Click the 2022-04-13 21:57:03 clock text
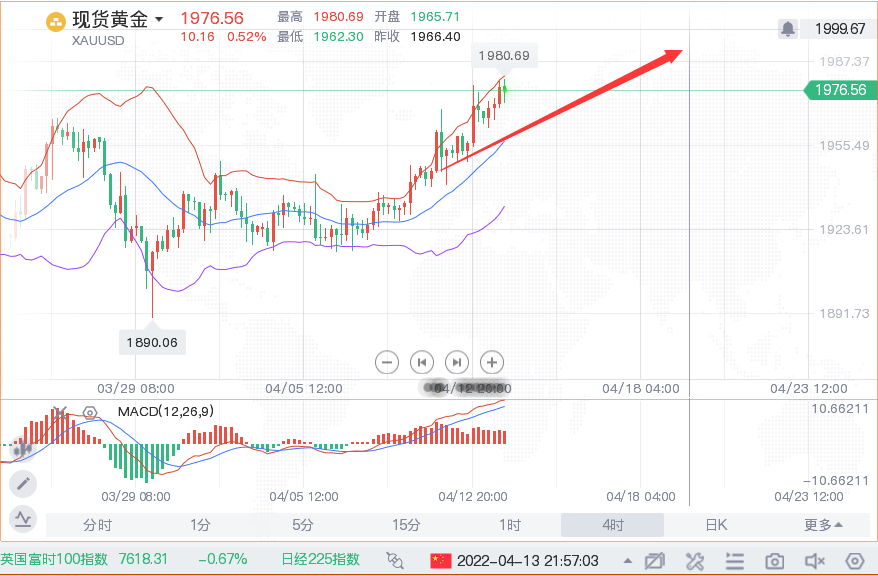Image resolution: width=878 pixels, height=576 pixels. click(x=527, y=560)
